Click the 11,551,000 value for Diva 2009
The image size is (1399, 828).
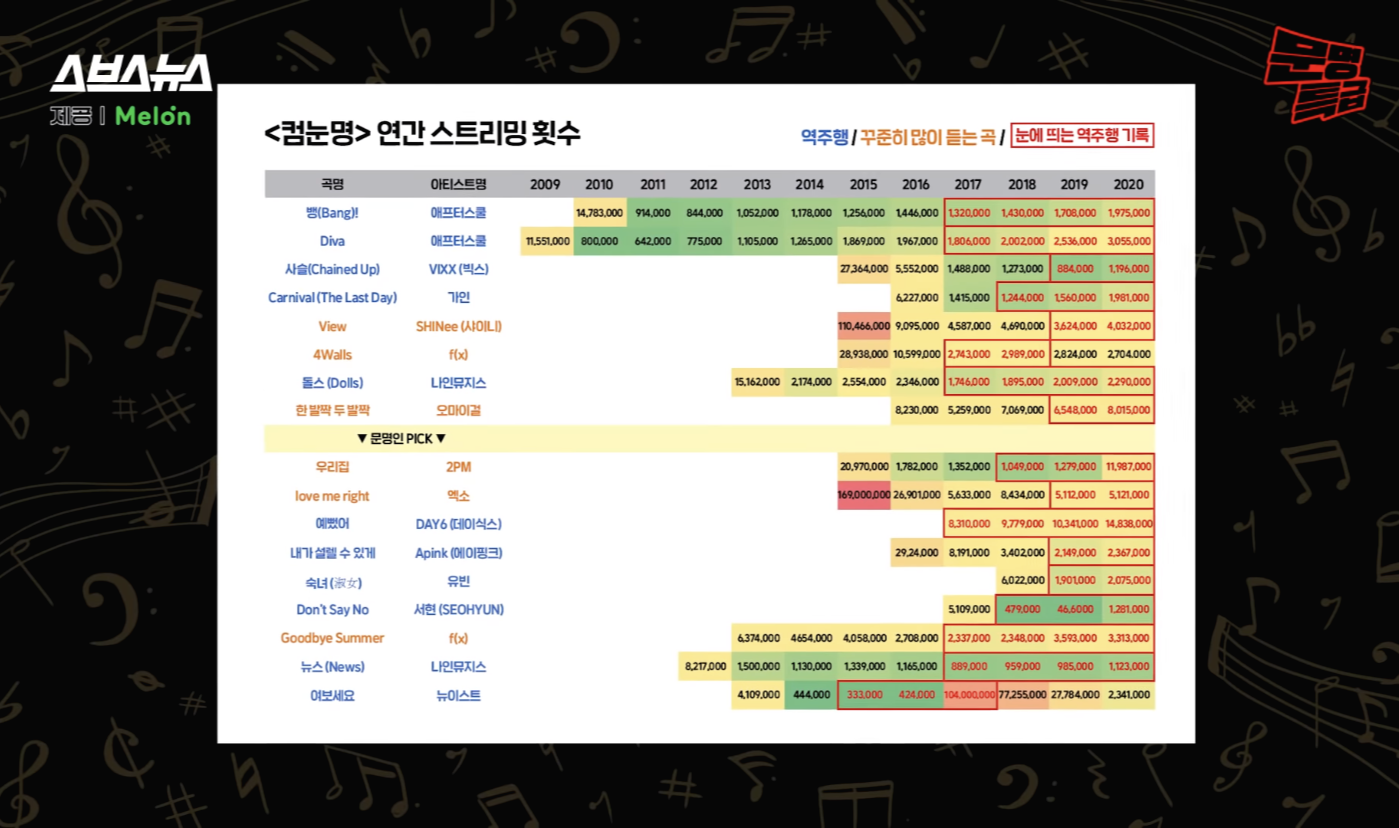coord(546,241)
